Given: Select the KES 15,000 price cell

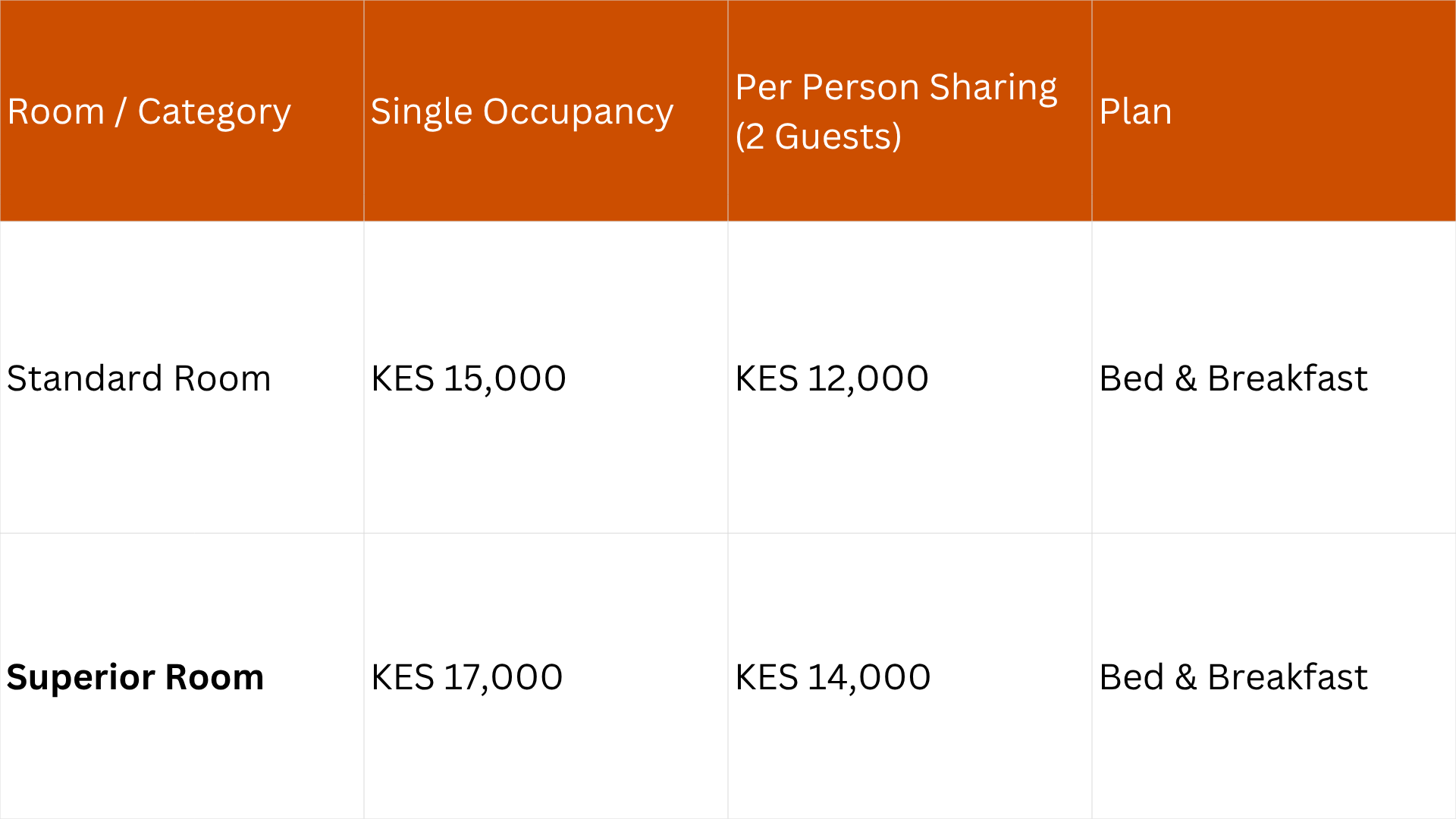Looking at the screenshot, I should (x=468, y=378).
